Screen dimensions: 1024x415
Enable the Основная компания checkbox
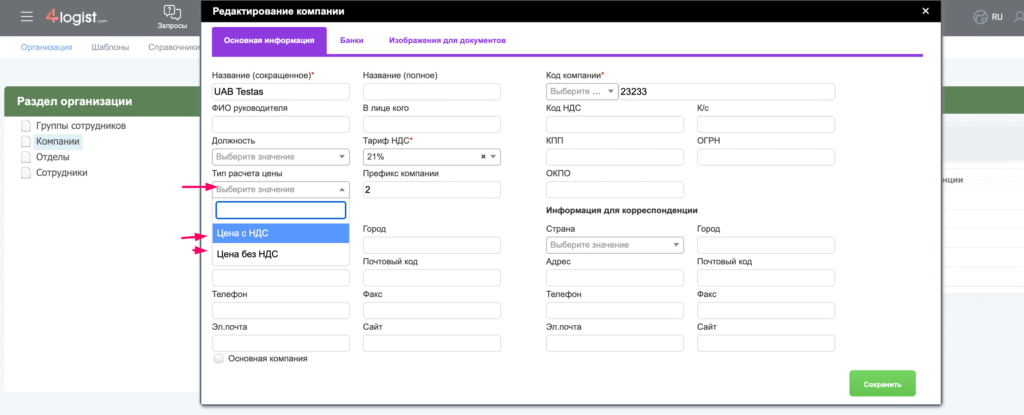pos(219,358)
